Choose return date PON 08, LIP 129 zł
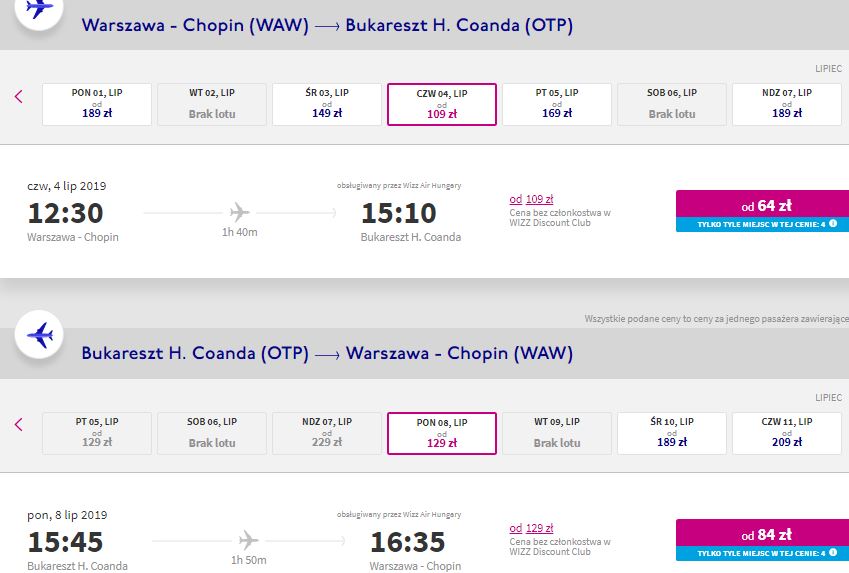 pos(442,433)
